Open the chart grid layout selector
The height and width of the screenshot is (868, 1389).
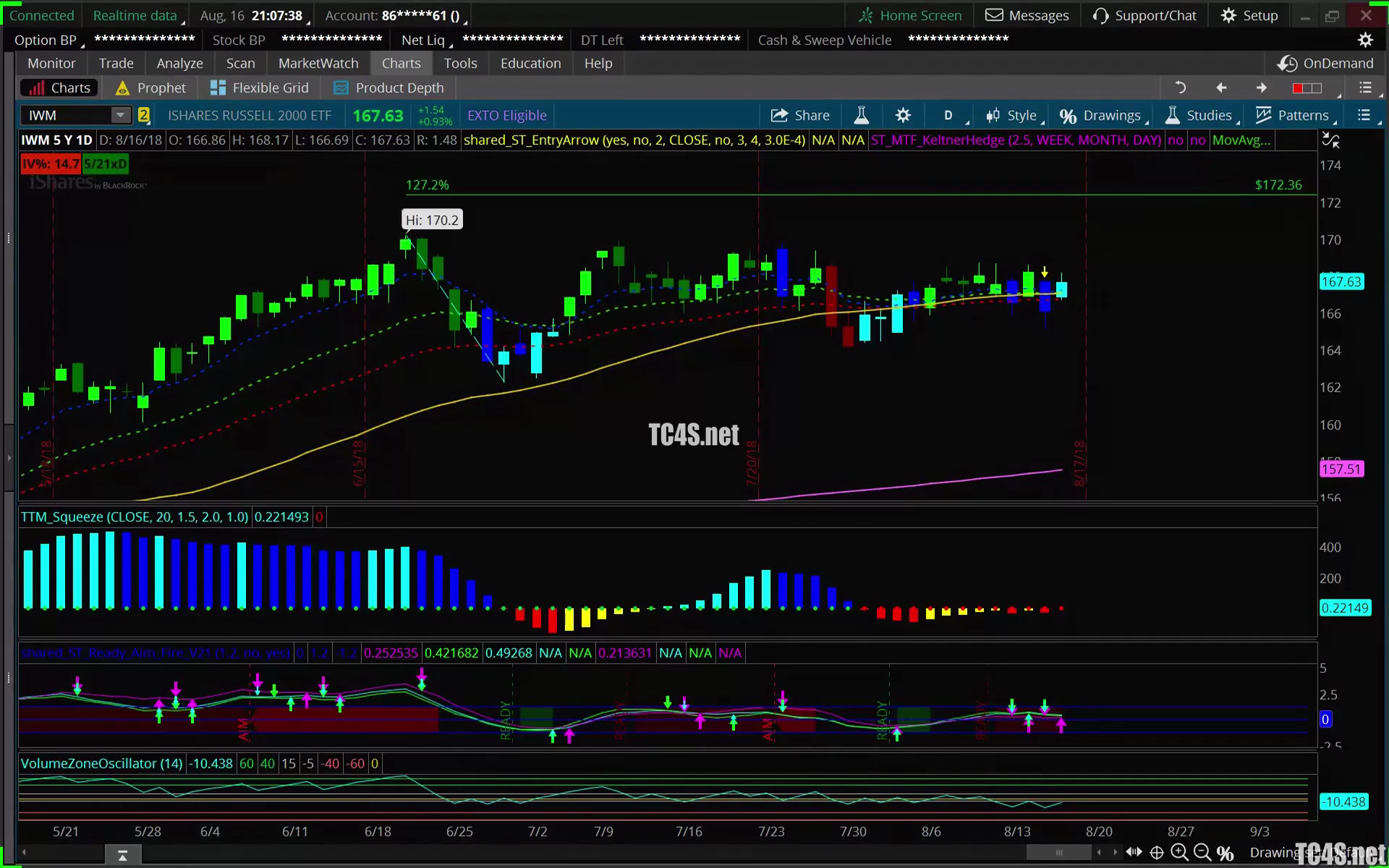[1308, 88]
